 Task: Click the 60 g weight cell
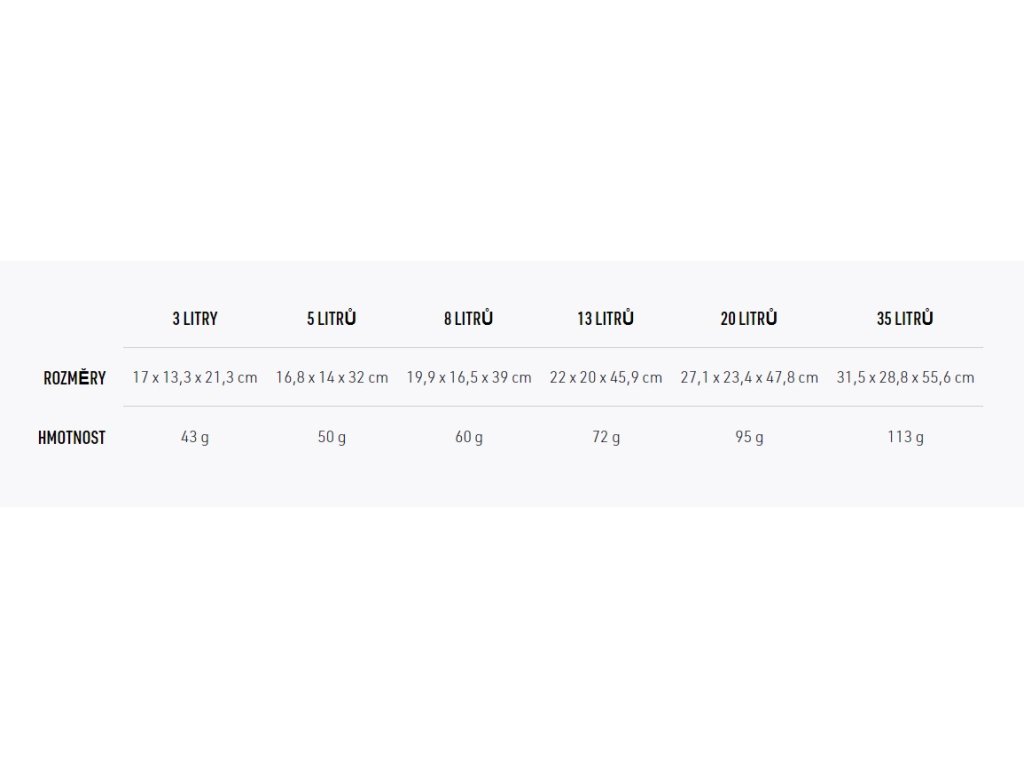468,437
